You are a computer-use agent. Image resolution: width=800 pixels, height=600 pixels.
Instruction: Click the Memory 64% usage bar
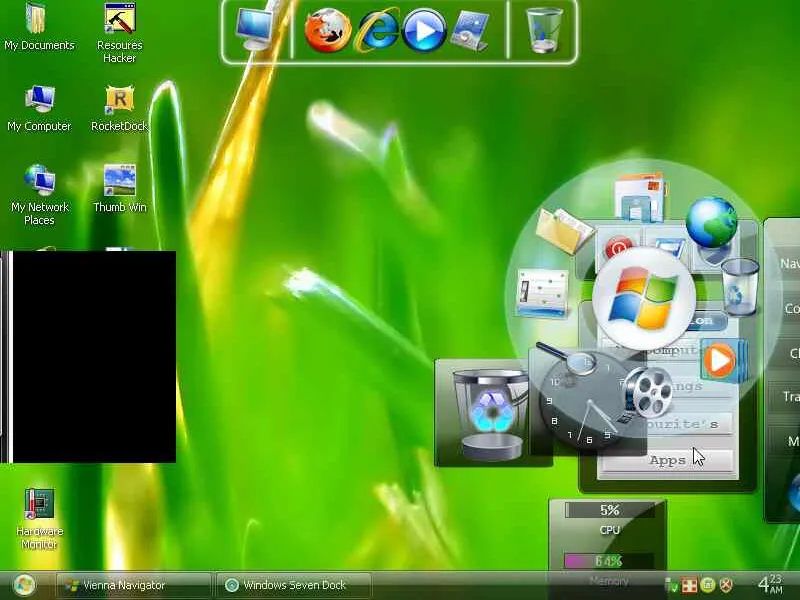pyautogui.click(x=608, y=561)
